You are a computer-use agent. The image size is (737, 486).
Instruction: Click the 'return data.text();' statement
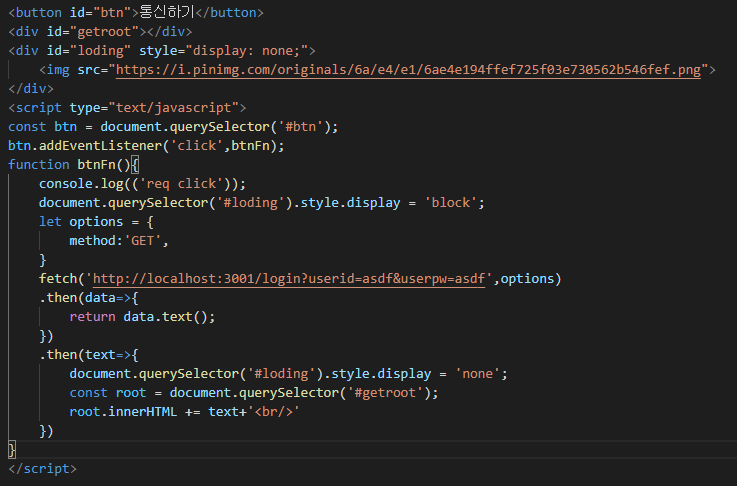(142, 317)
